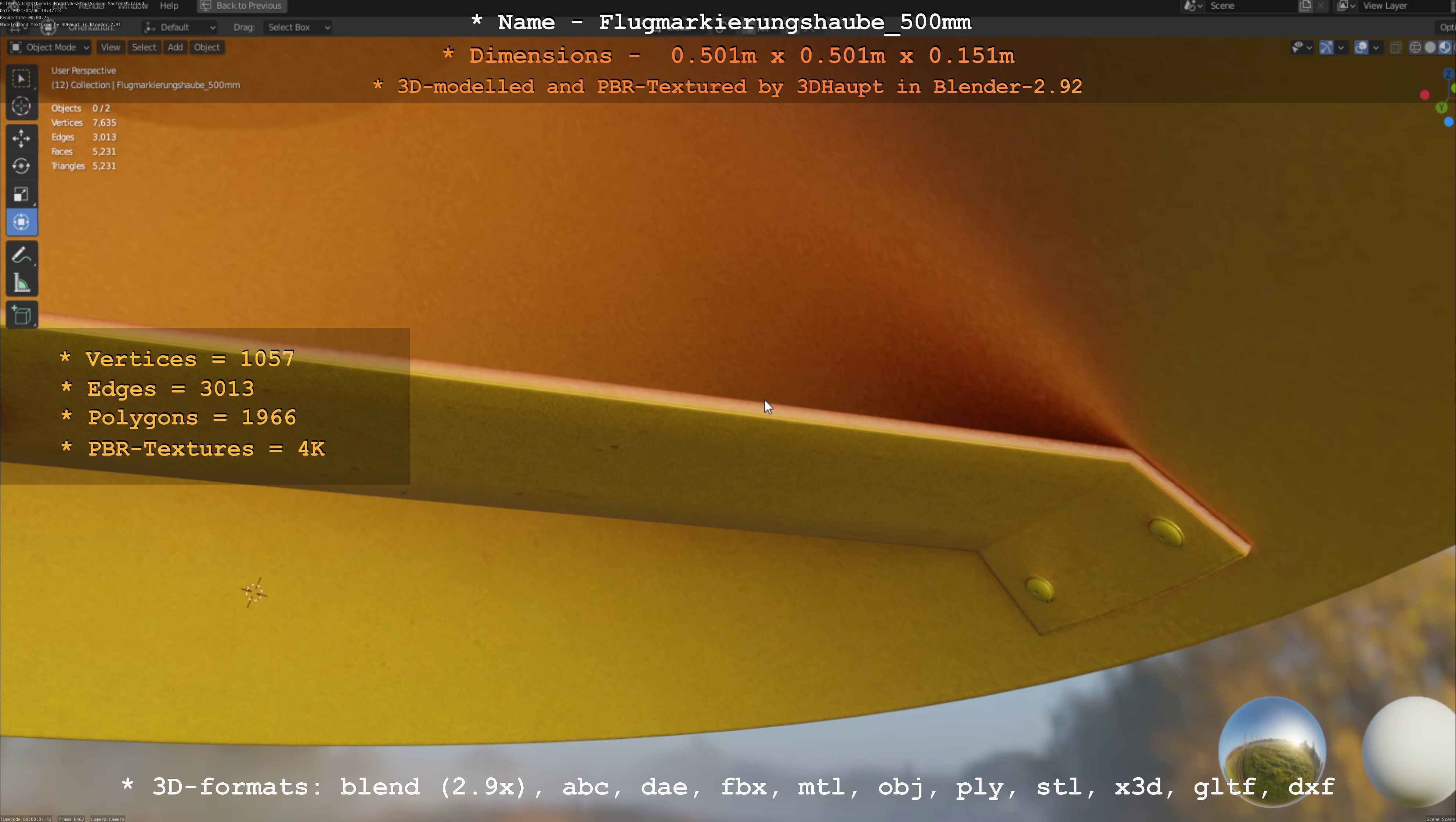Image resolution: width=1456 pixels, height=822 pixels.
Task: Select the Scale tool
Action: [x=21, y=194]
